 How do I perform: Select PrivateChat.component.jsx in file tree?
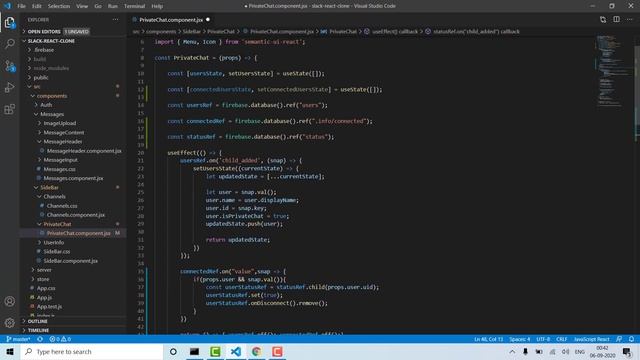[78, 233]
